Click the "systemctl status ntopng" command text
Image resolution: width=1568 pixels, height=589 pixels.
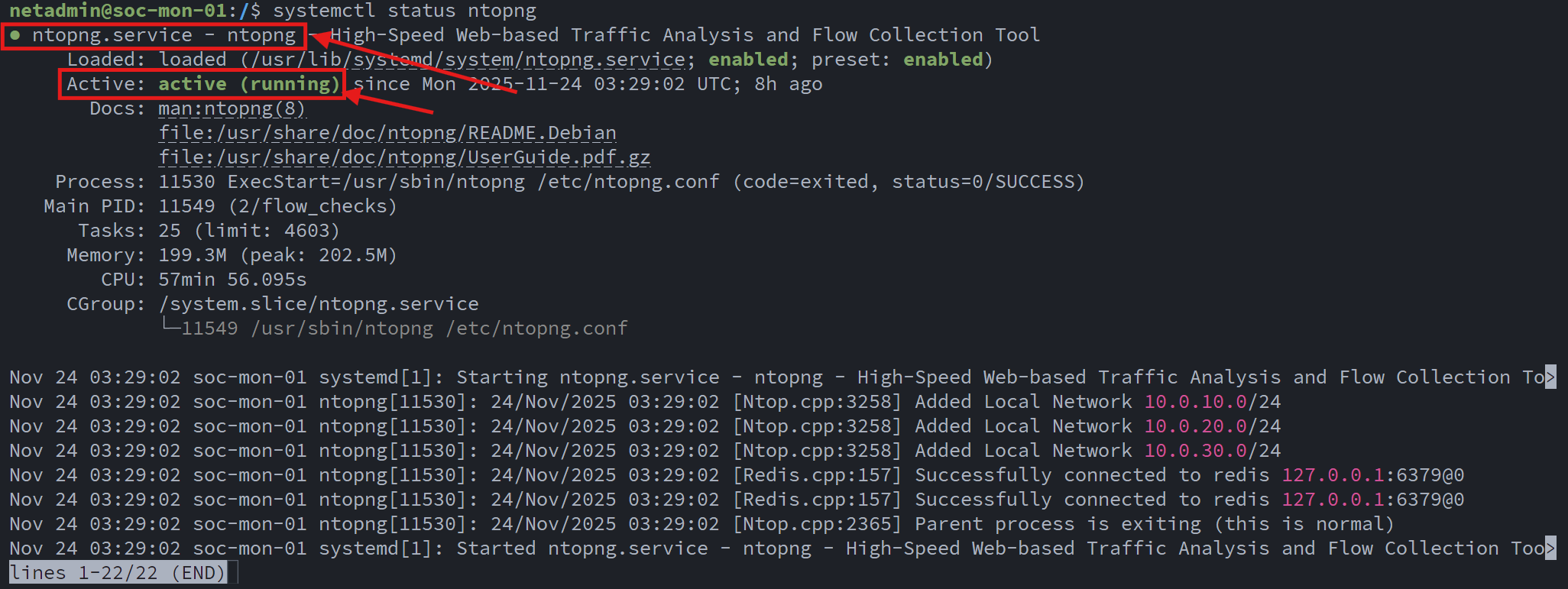pos(404,11)
